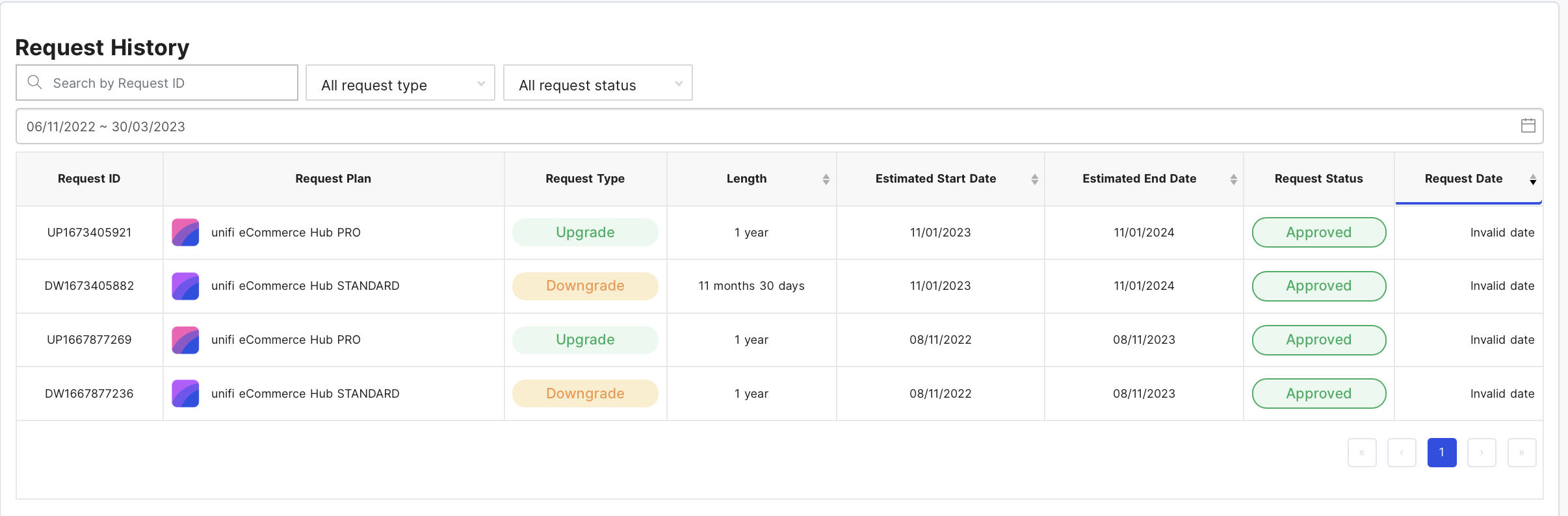Click Approved status of request UP1673405921
Screen dimensions: 1568x516
tap(1318, 233)
